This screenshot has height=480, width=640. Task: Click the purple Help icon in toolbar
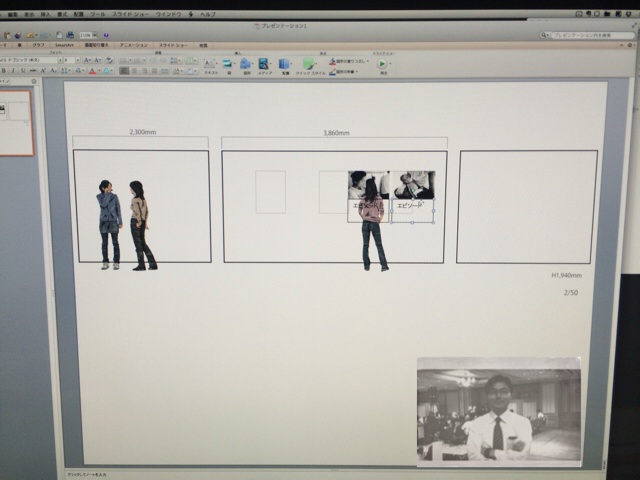coord(107,35)
